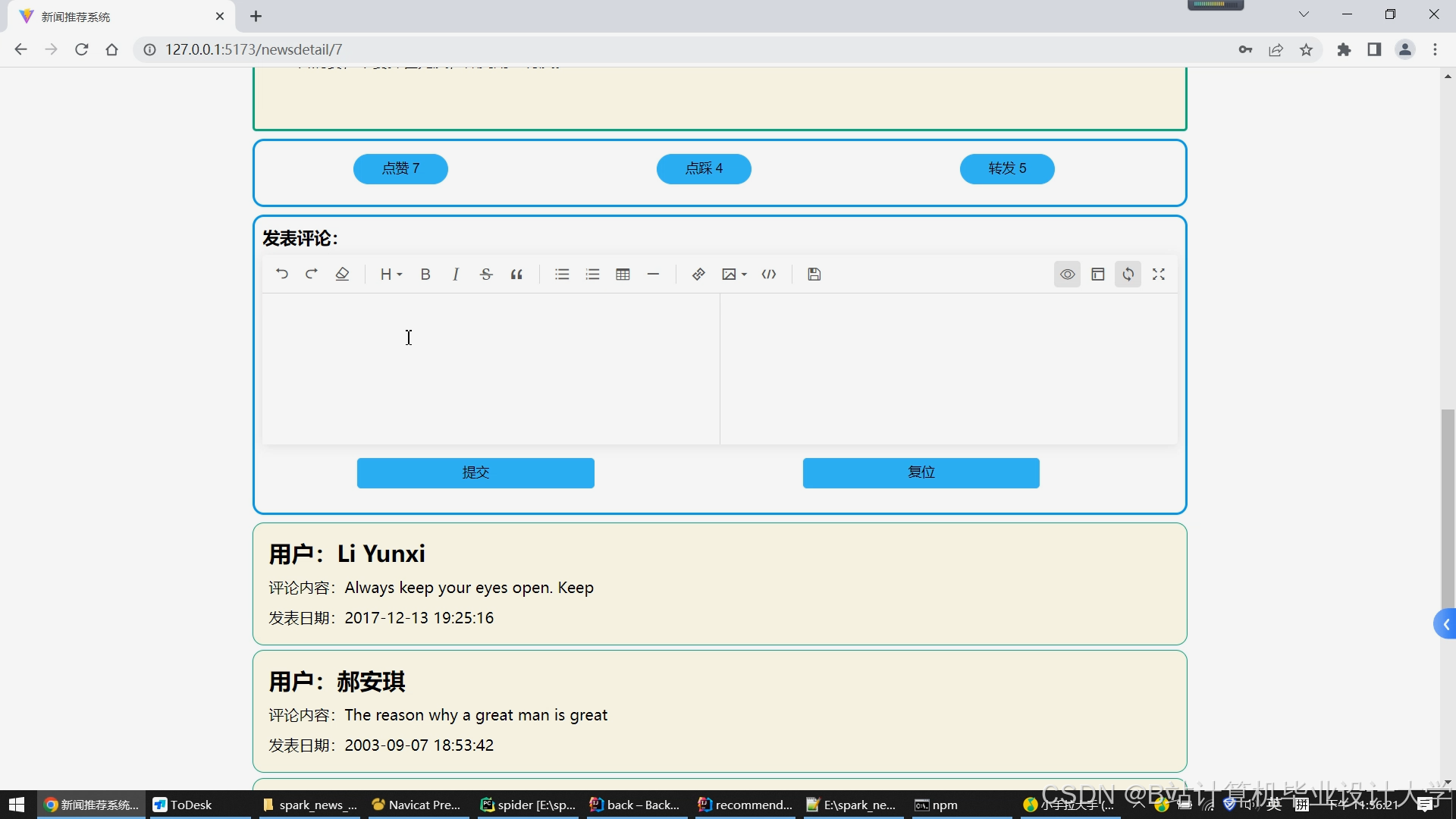
Task: Click the undo icon in editor toolbar
Action: pos(282,275)
